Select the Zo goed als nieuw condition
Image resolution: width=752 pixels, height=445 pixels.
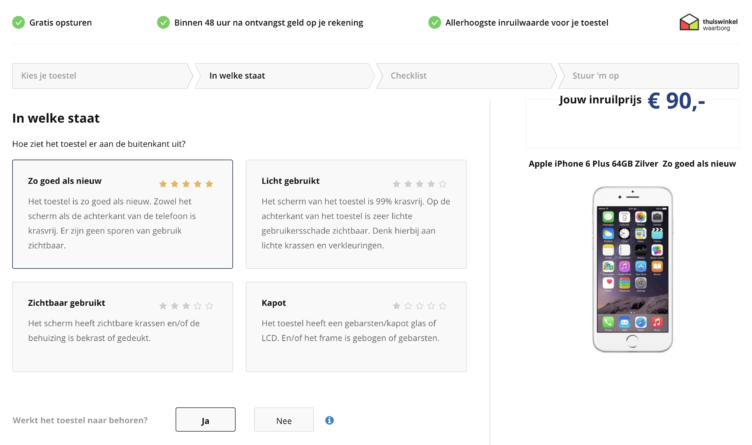(122, 214)
